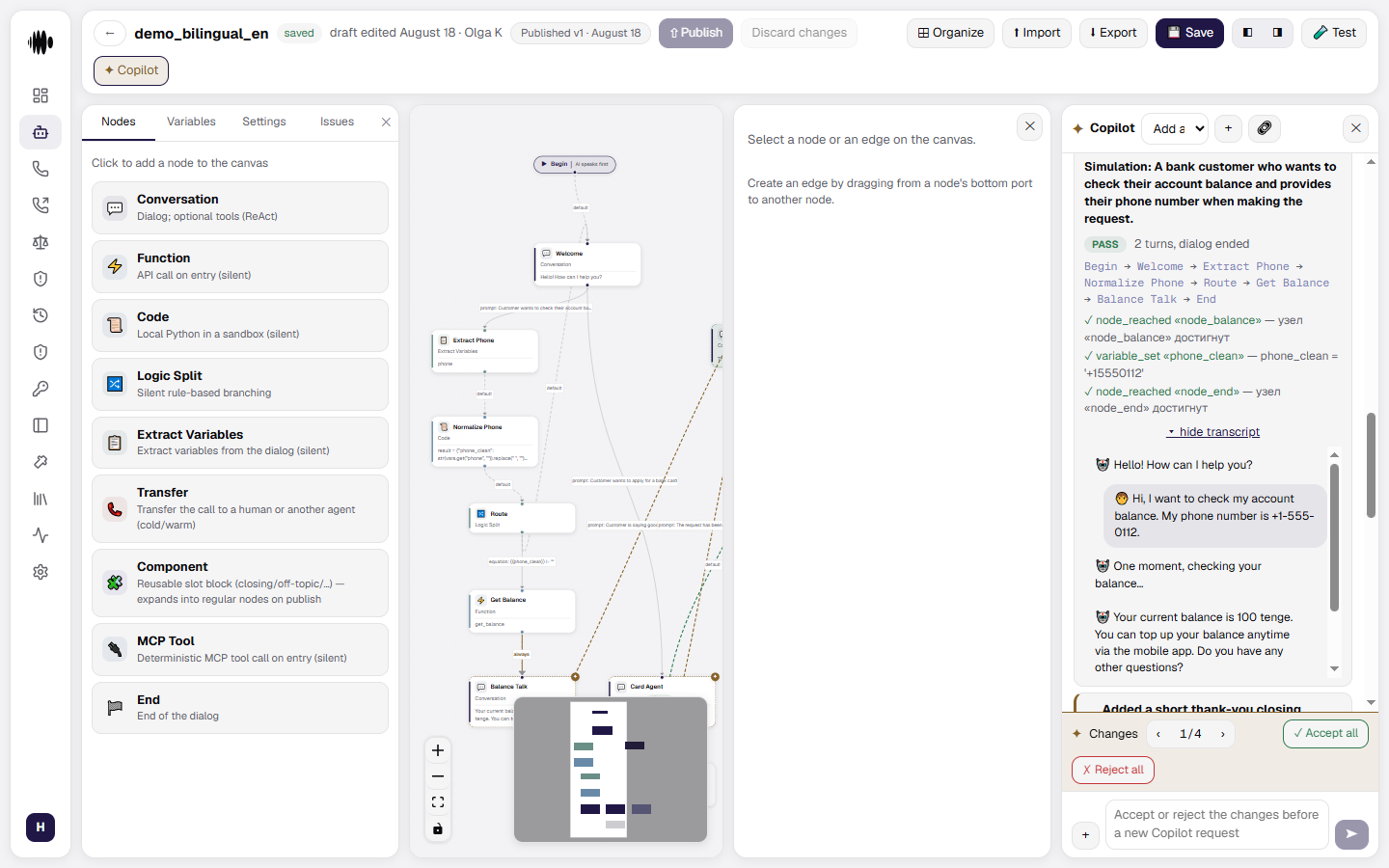Click the Publish button
Image resolution: width=1389 pixels, height=868 pixels.
tap(696, 33)
